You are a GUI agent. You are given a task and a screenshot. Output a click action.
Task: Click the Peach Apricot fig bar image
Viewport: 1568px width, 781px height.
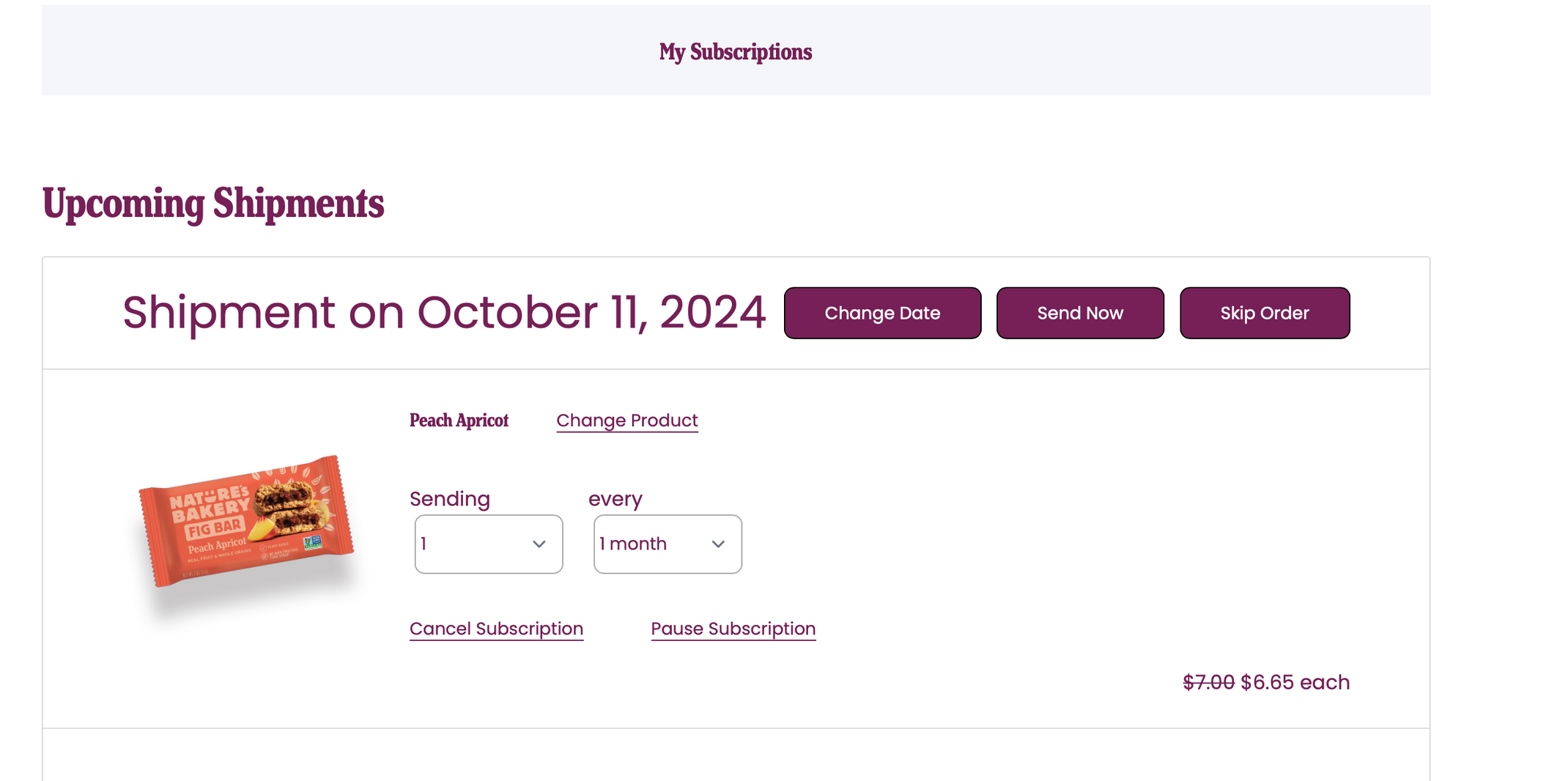coord(246,522)
